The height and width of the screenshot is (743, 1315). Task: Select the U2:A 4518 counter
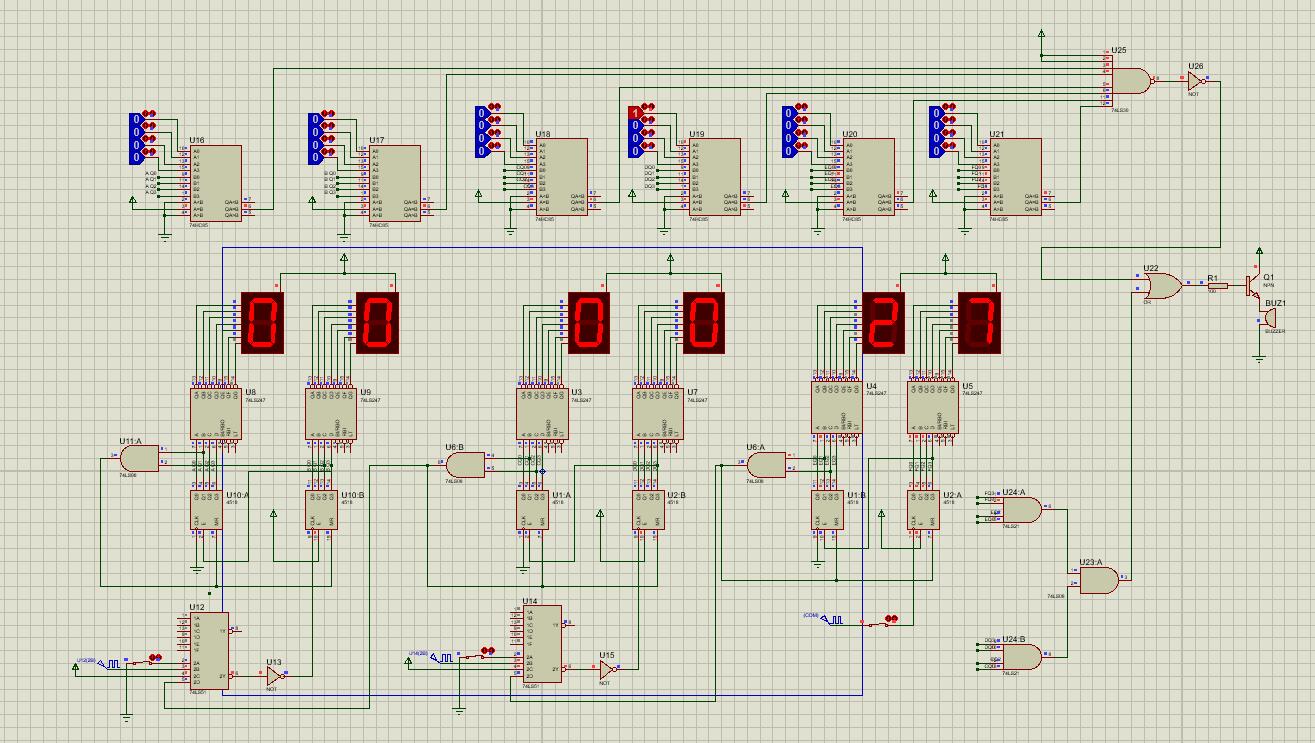[x=924, y=510]
